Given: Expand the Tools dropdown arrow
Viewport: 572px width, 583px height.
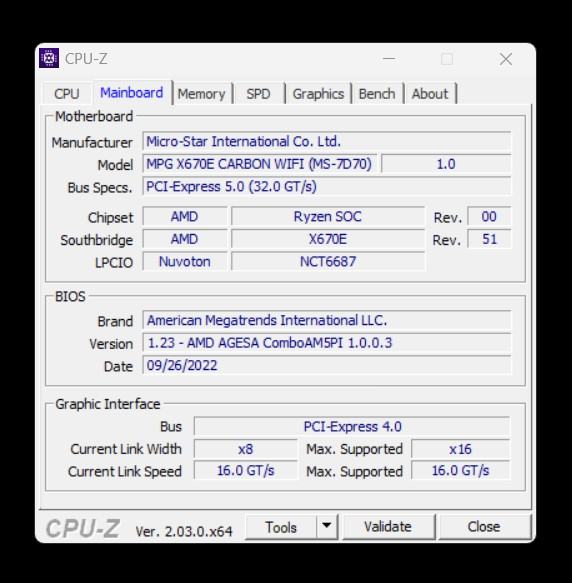Looking at the screenshot, I should click(327, 526).
